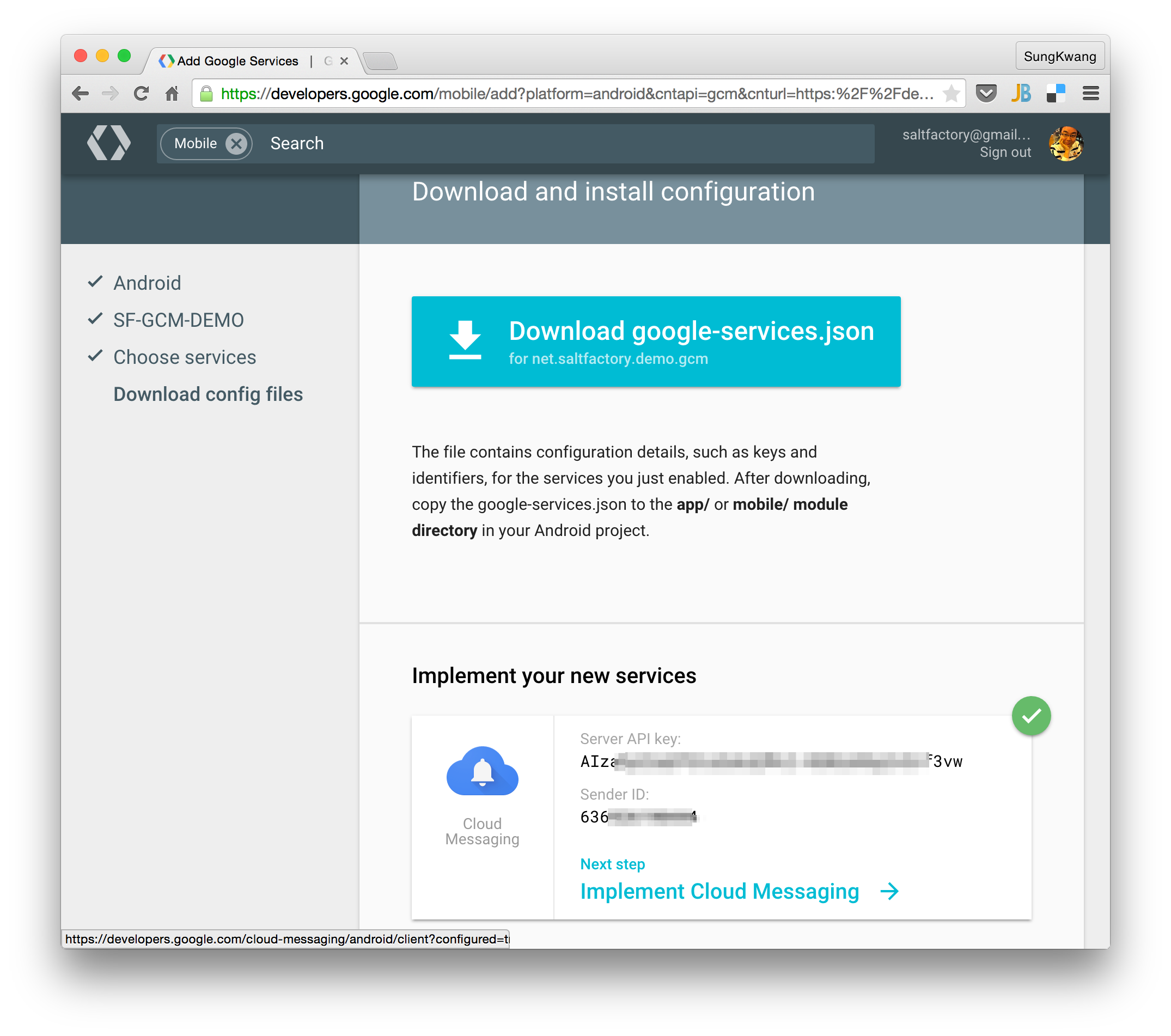Click the browser Forward arrow

[110, 93]
